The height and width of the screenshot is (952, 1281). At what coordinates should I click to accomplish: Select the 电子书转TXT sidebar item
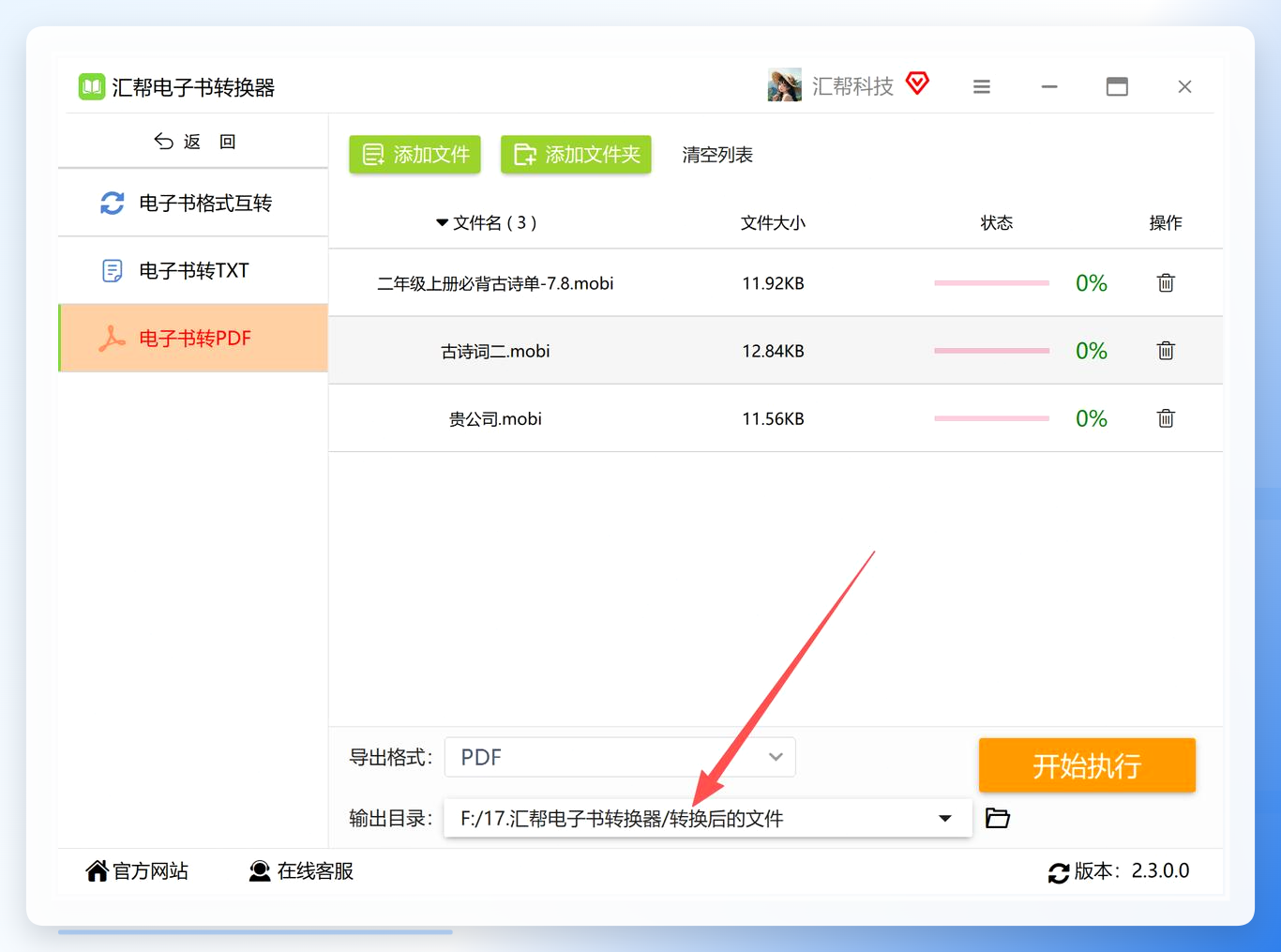[x=193, y=270]
